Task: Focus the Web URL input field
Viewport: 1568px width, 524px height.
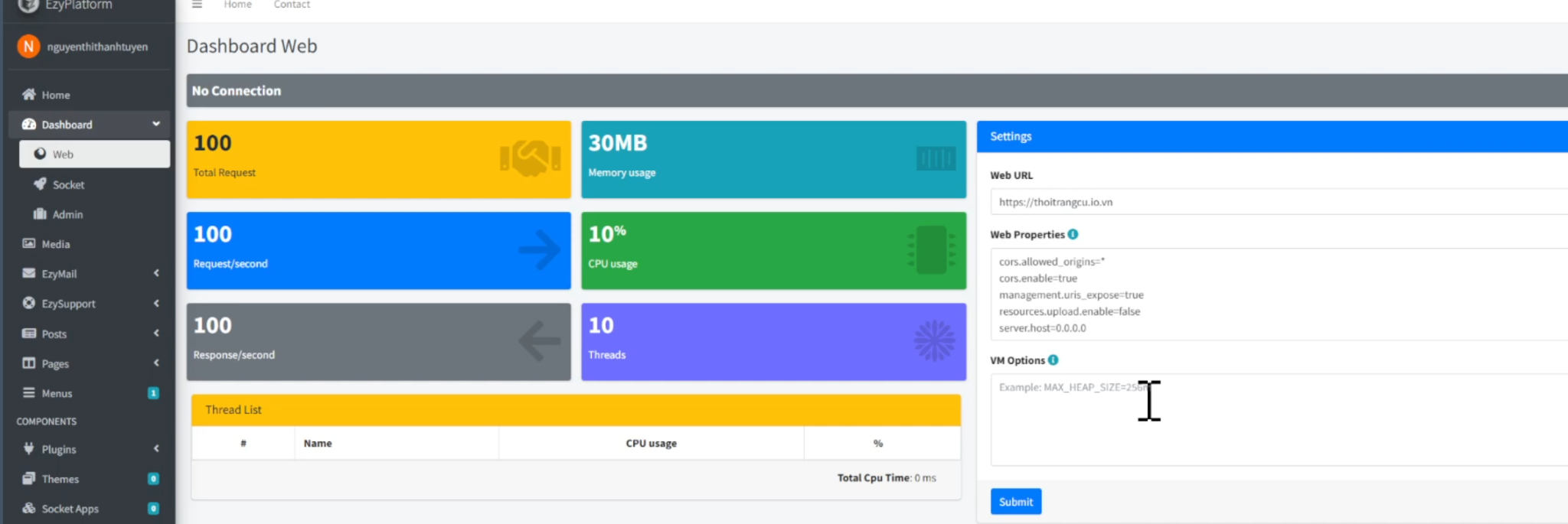Action: click(x=1271, y=202)
